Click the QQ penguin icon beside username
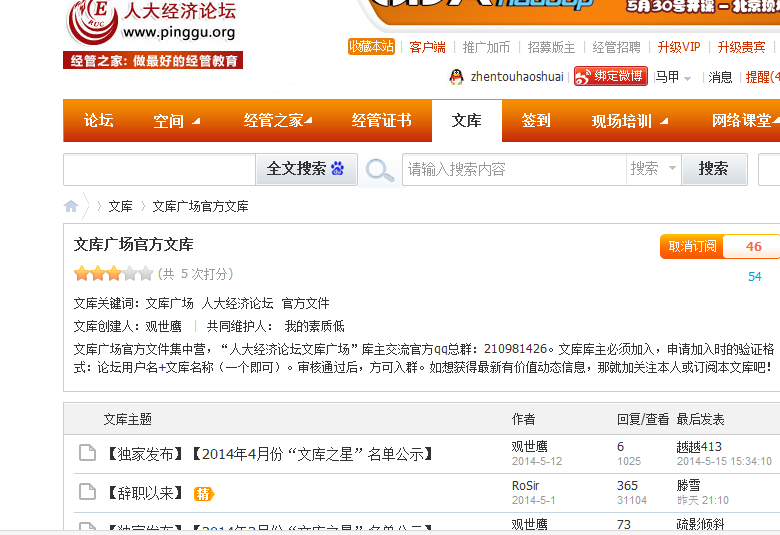This screenshot has width=780, height=535. [456, 77]
